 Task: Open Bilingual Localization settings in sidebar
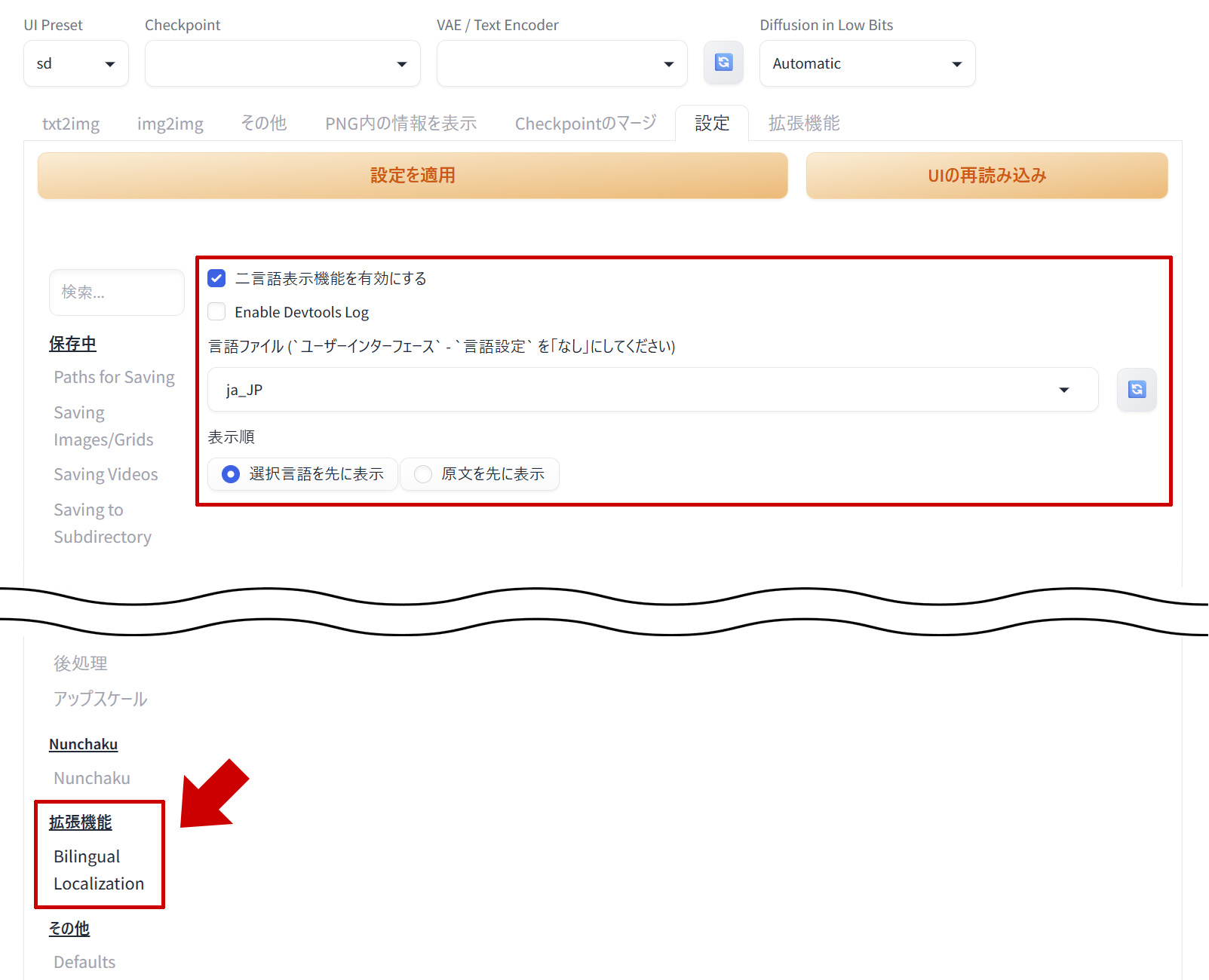pos(98,870)
